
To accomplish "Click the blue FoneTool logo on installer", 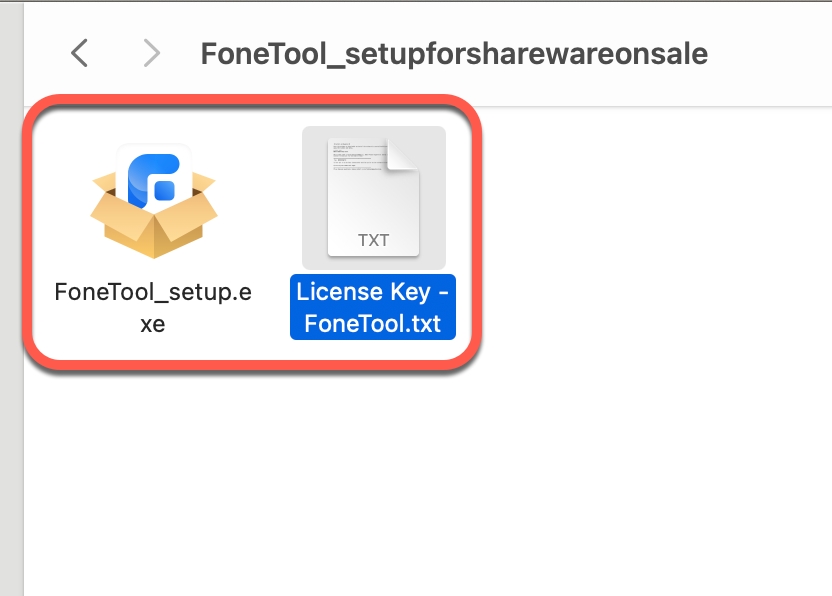I will click(x=155, y=177).
